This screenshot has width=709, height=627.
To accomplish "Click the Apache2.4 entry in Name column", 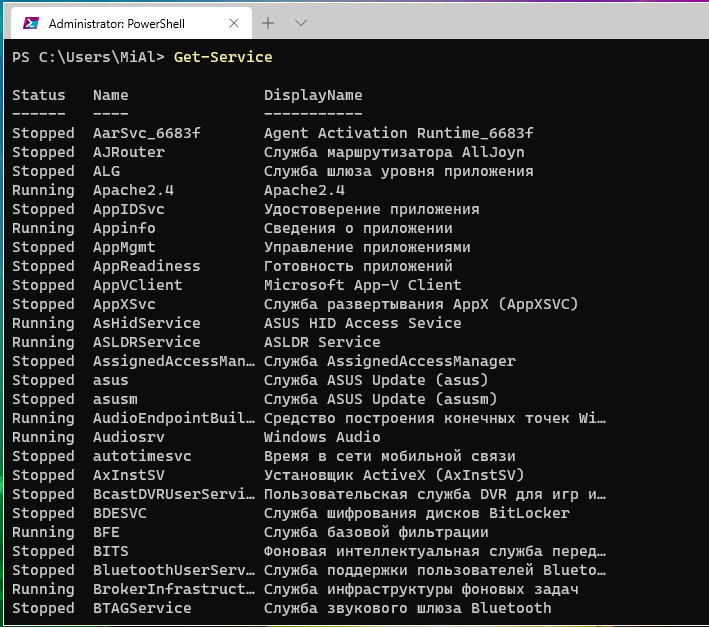I will tap(133, 190).
